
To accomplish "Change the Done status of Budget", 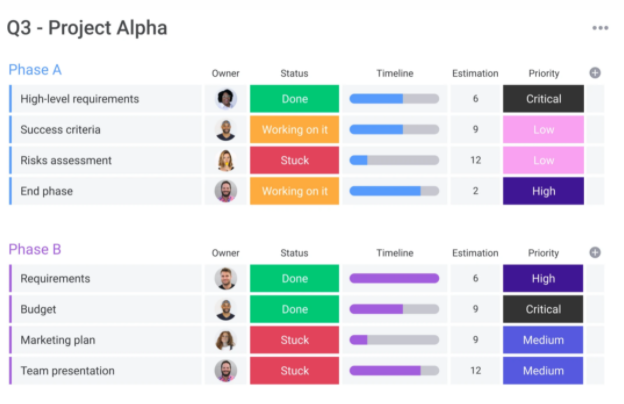I will tap(295, 310).
